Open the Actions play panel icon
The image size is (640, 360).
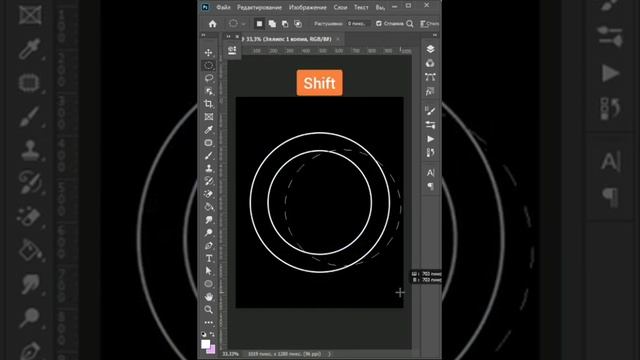[x=430, y=139]
